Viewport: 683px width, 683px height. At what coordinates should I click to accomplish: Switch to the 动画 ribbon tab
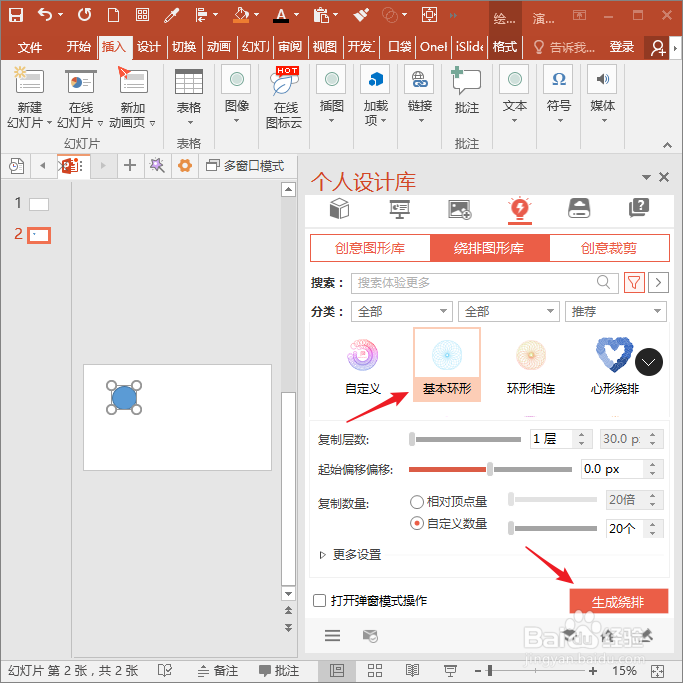pos(219,47)
